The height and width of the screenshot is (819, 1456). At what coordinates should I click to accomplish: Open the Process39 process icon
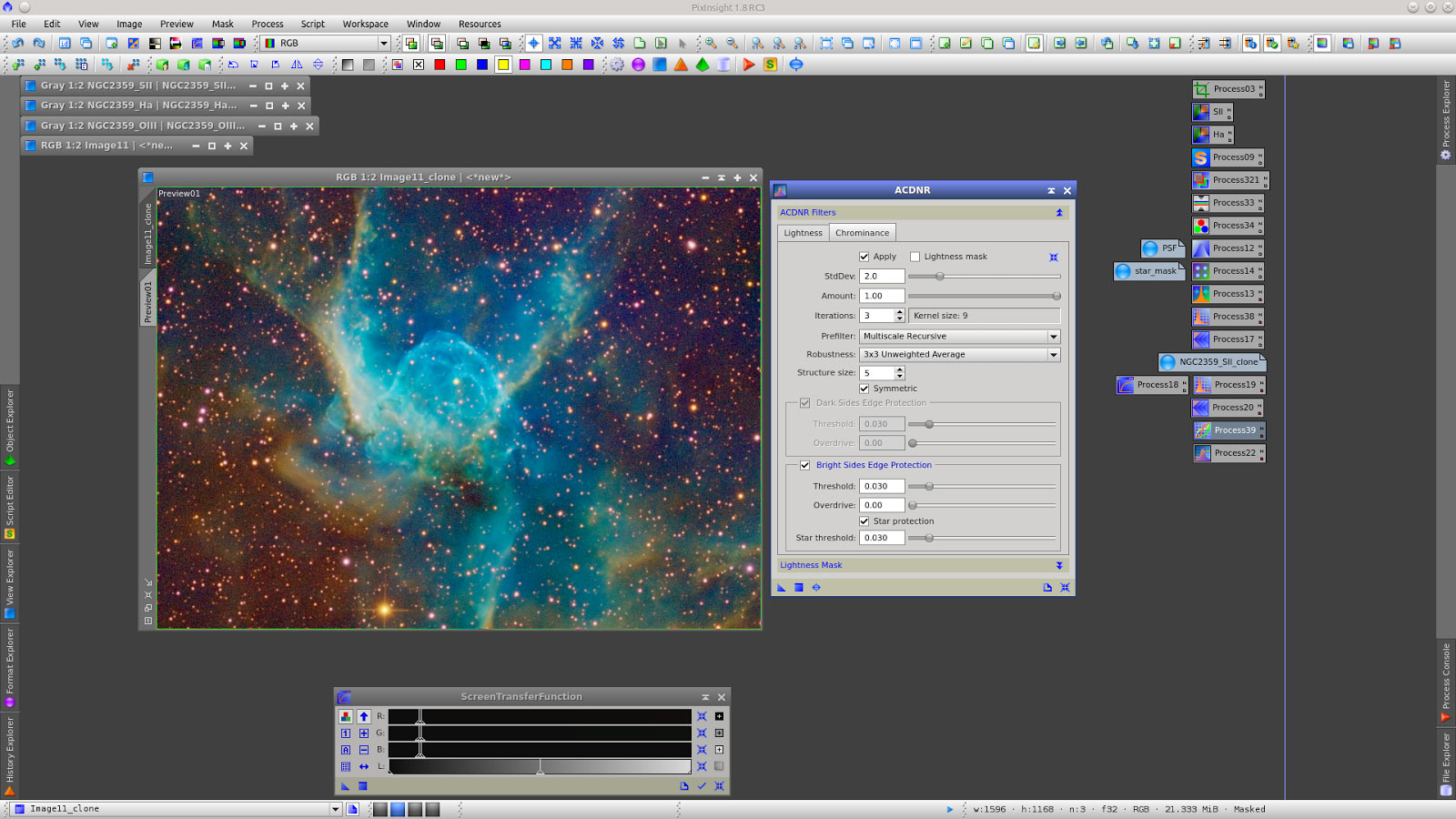pos(1228,430)
